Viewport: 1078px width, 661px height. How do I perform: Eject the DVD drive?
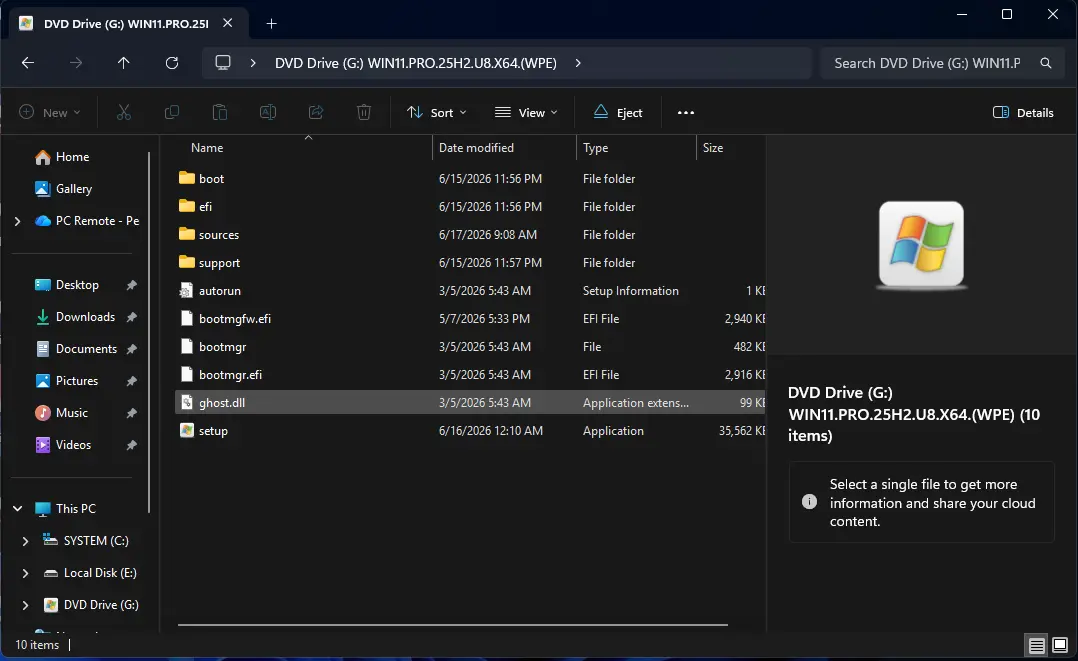(x=618, y=112)
